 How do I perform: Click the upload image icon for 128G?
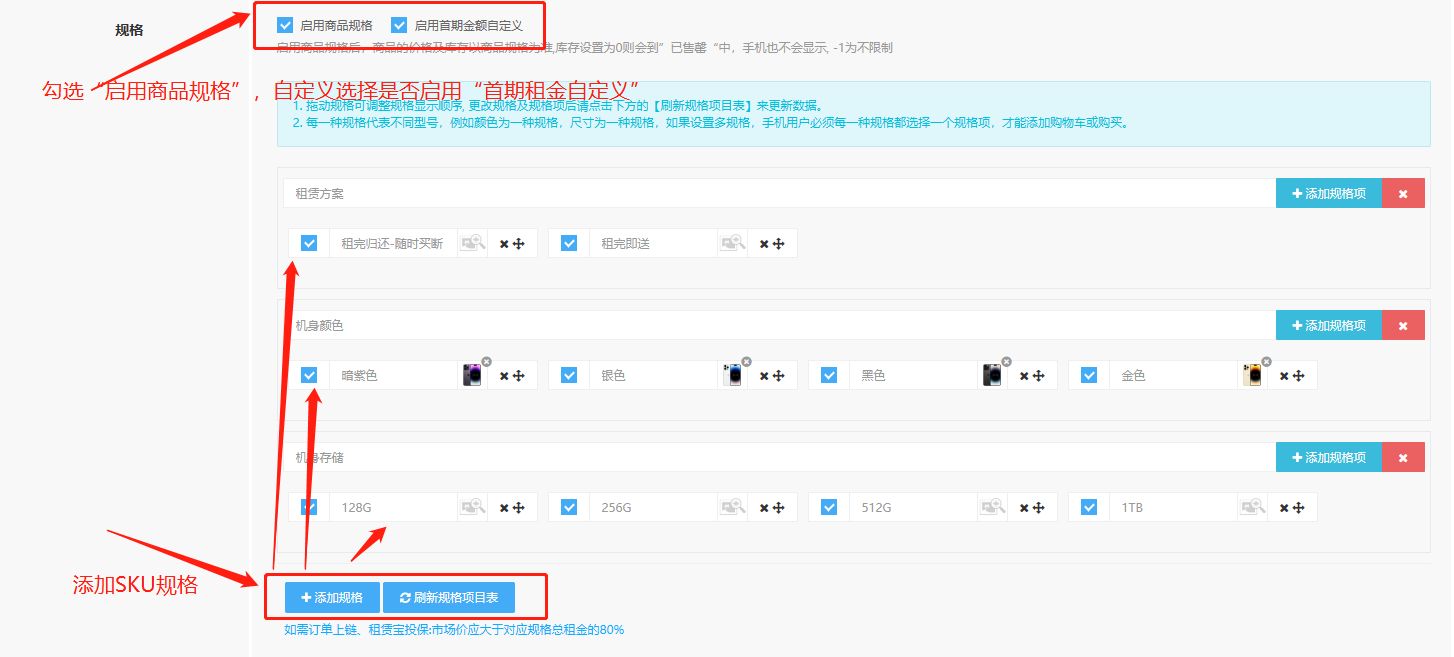(x=472, y=507)
